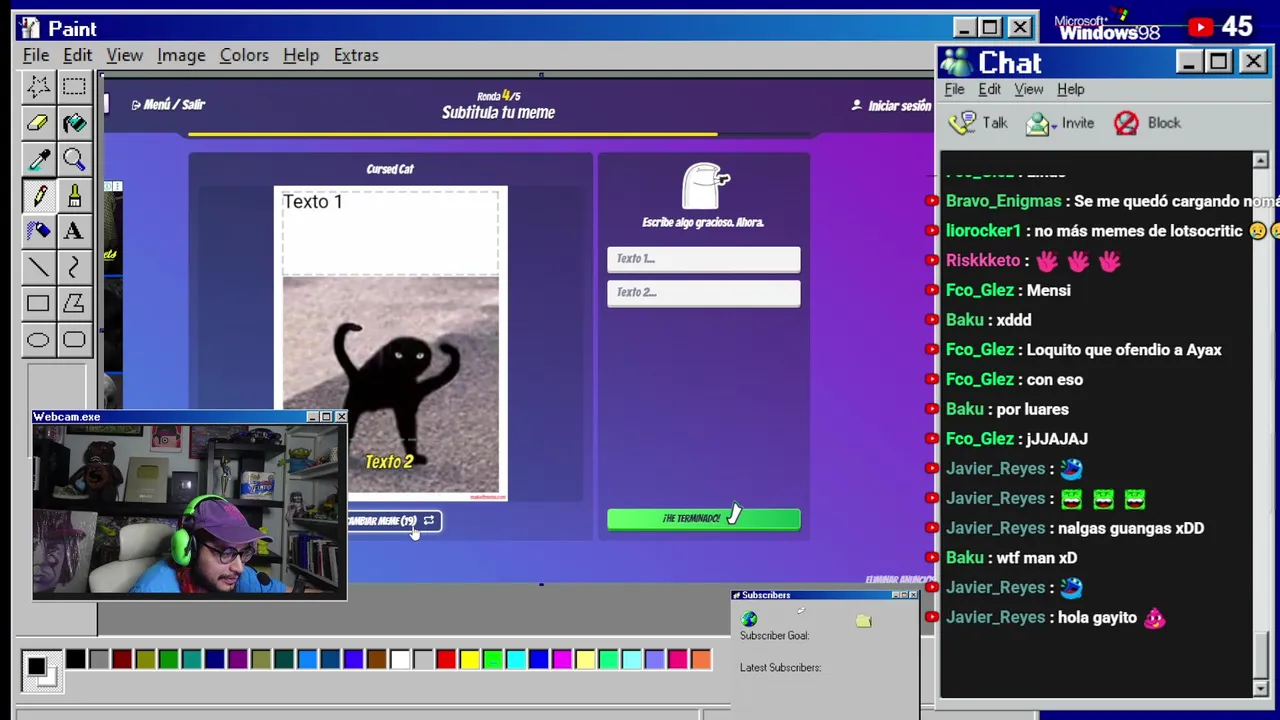Screen dimensions: 1280x720
Task: Choose the Ellipse tool
Action: [x=38, y=340]
